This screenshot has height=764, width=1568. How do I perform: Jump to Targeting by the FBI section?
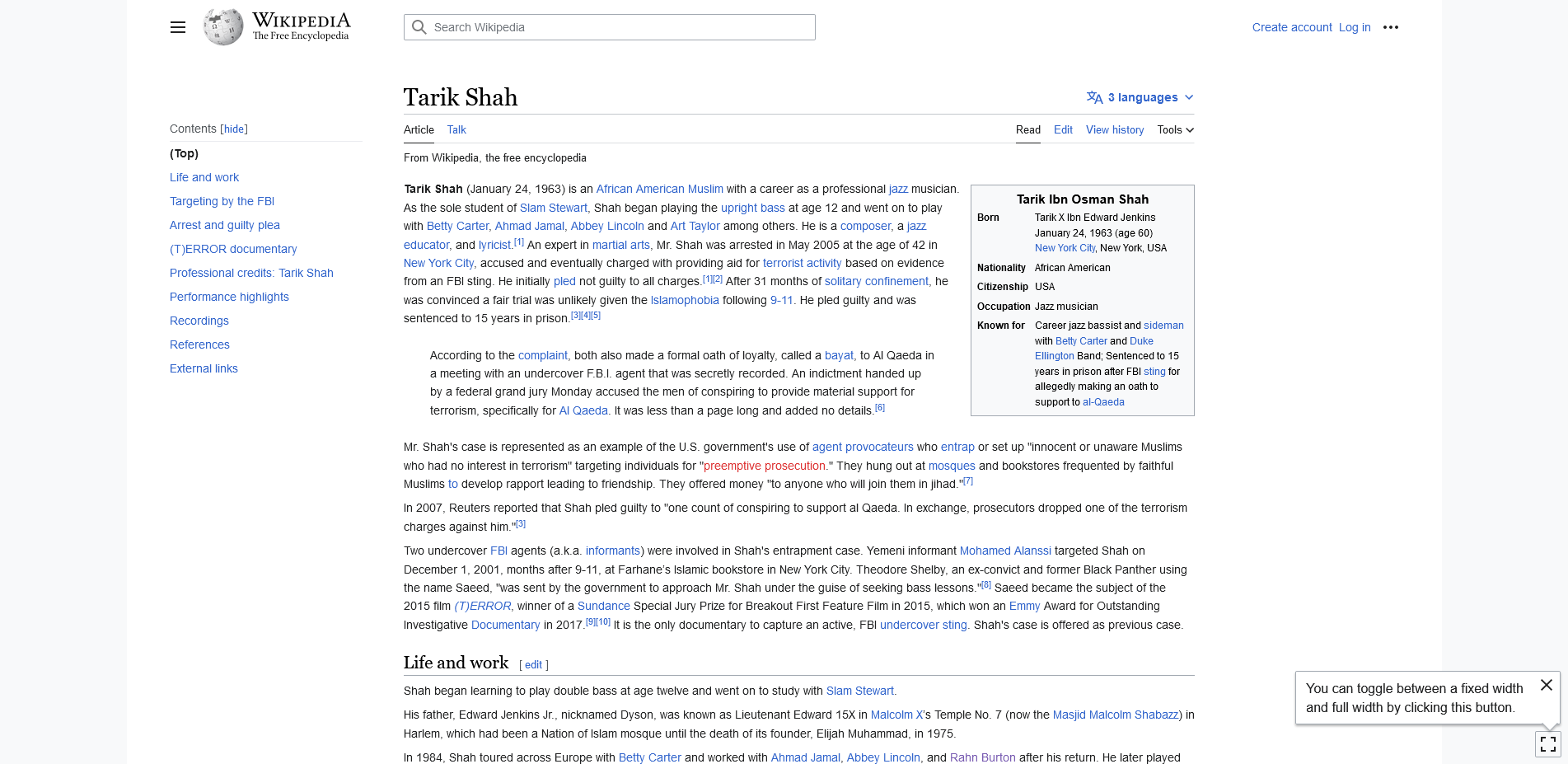click(222, 201)
